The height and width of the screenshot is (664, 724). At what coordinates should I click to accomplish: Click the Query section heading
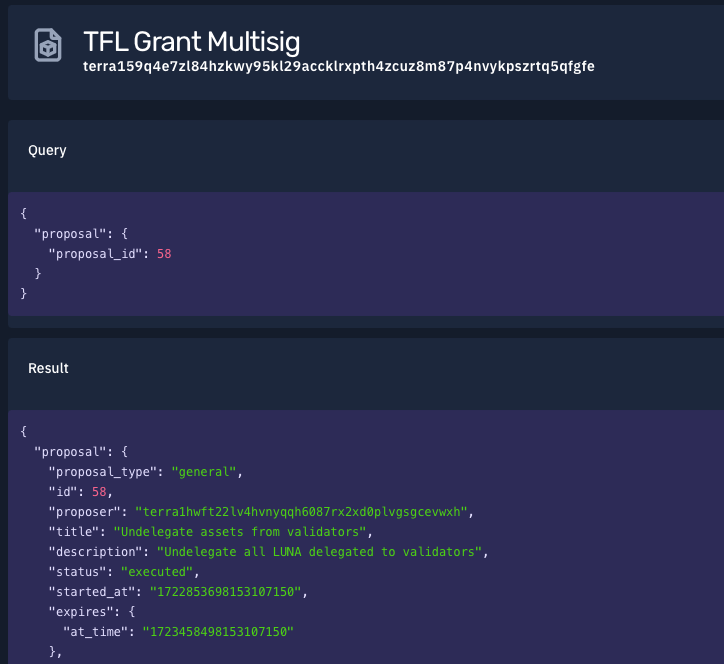[x=47, y=151]
